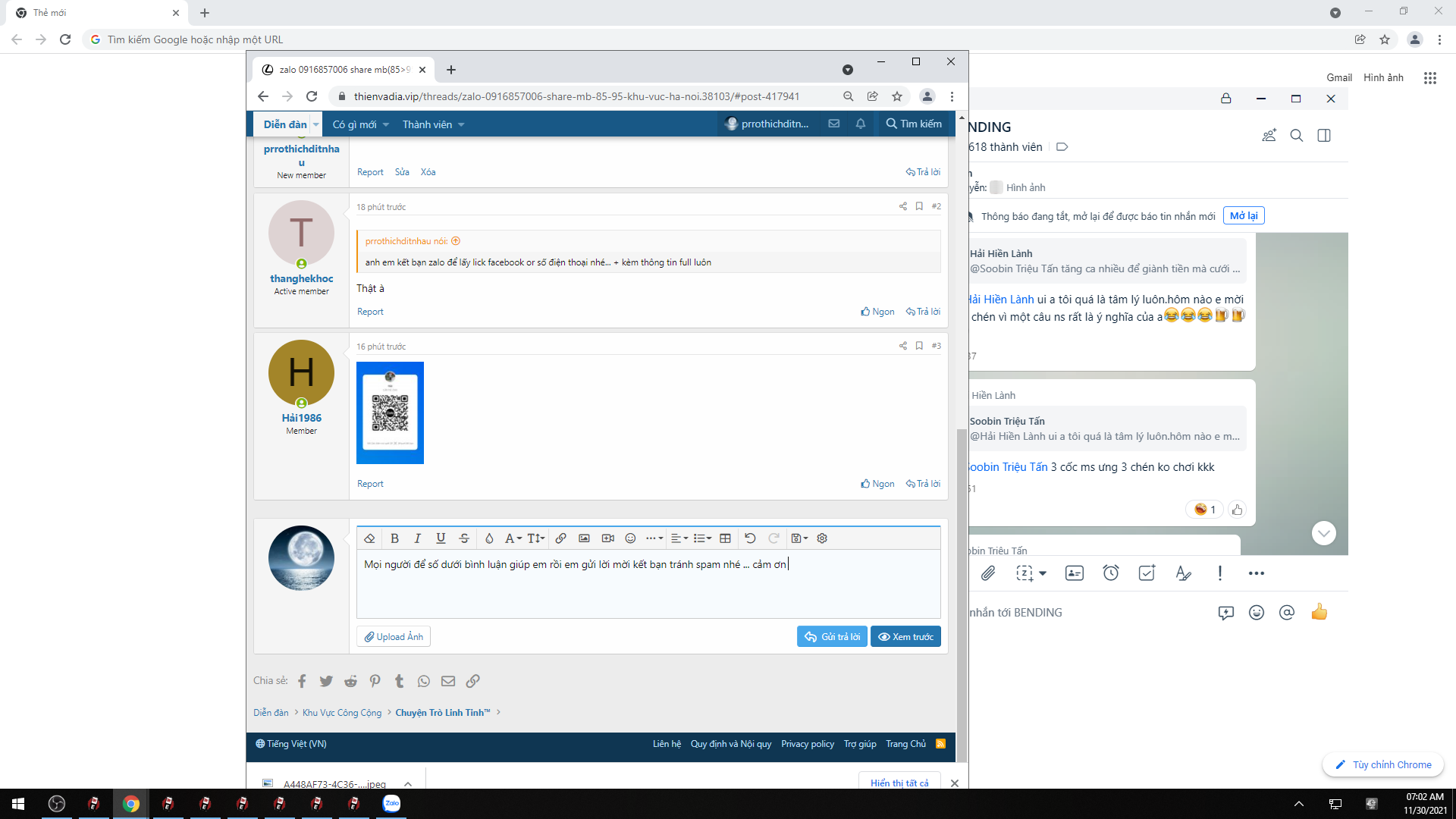
Task: Click the insert table icon
Action: coord(725,538)
